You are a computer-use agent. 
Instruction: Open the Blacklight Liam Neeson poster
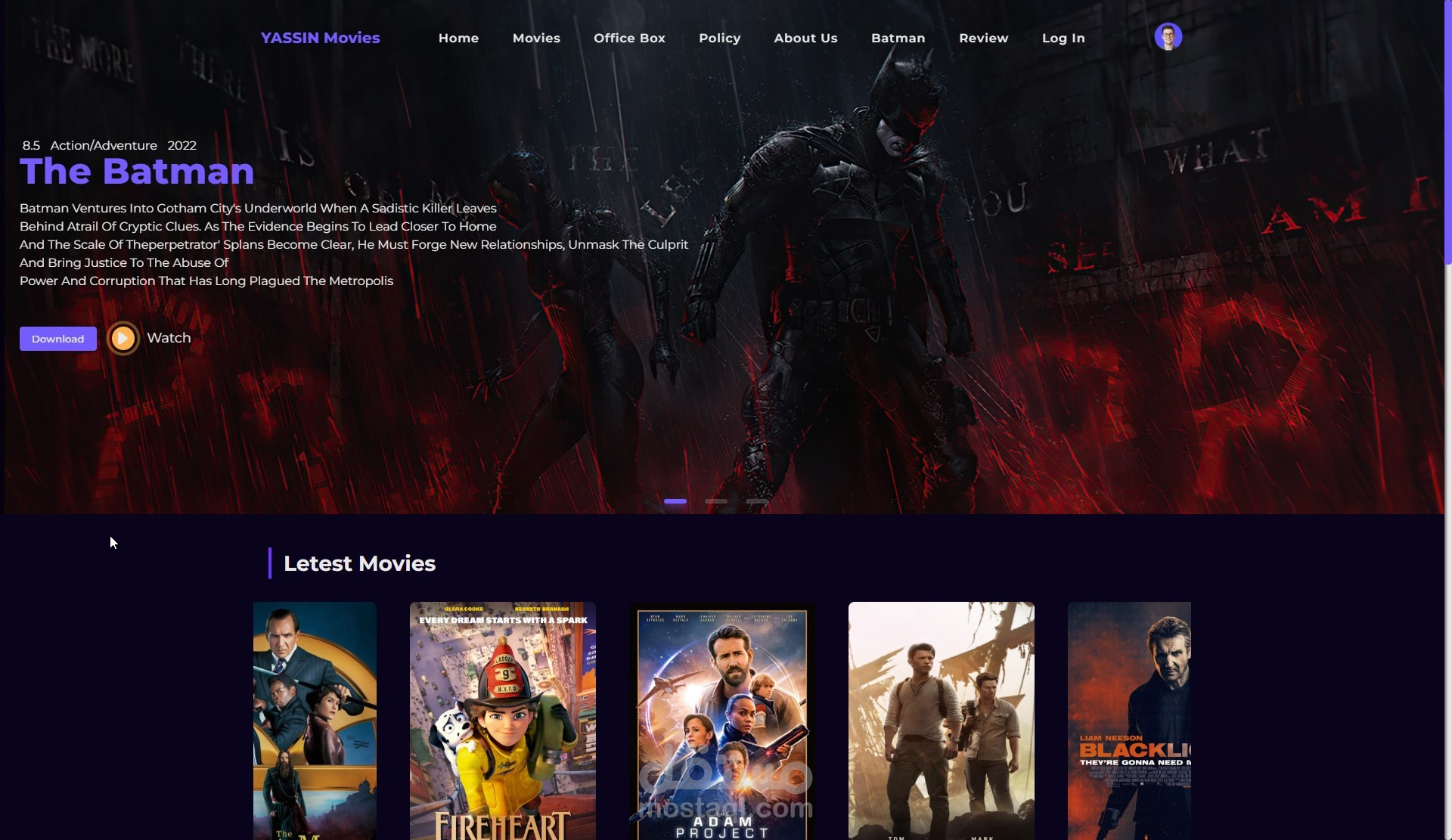coord(1129,721)
